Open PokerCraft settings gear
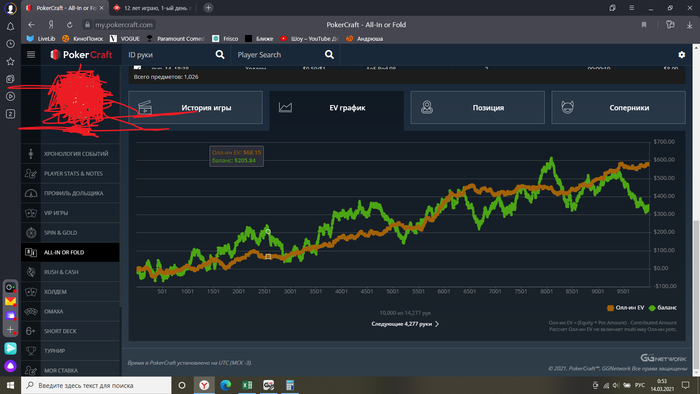 [x=682, y=54]
